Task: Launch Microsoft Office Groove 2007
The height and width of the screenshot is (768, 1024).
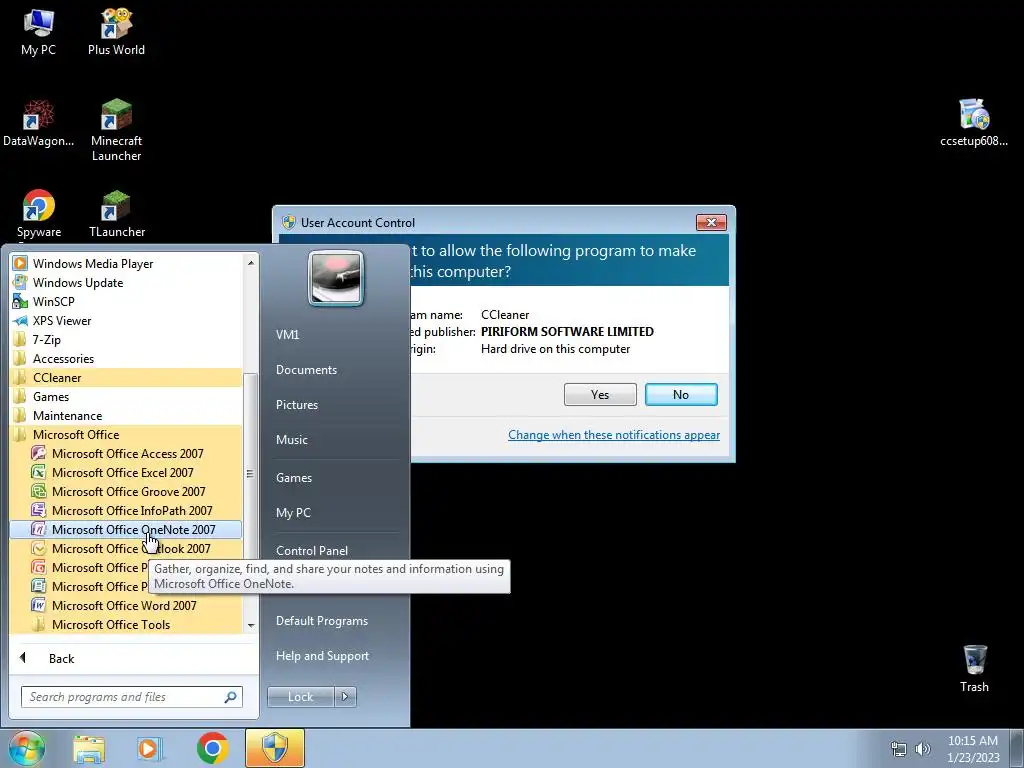Action: [126, 491]
